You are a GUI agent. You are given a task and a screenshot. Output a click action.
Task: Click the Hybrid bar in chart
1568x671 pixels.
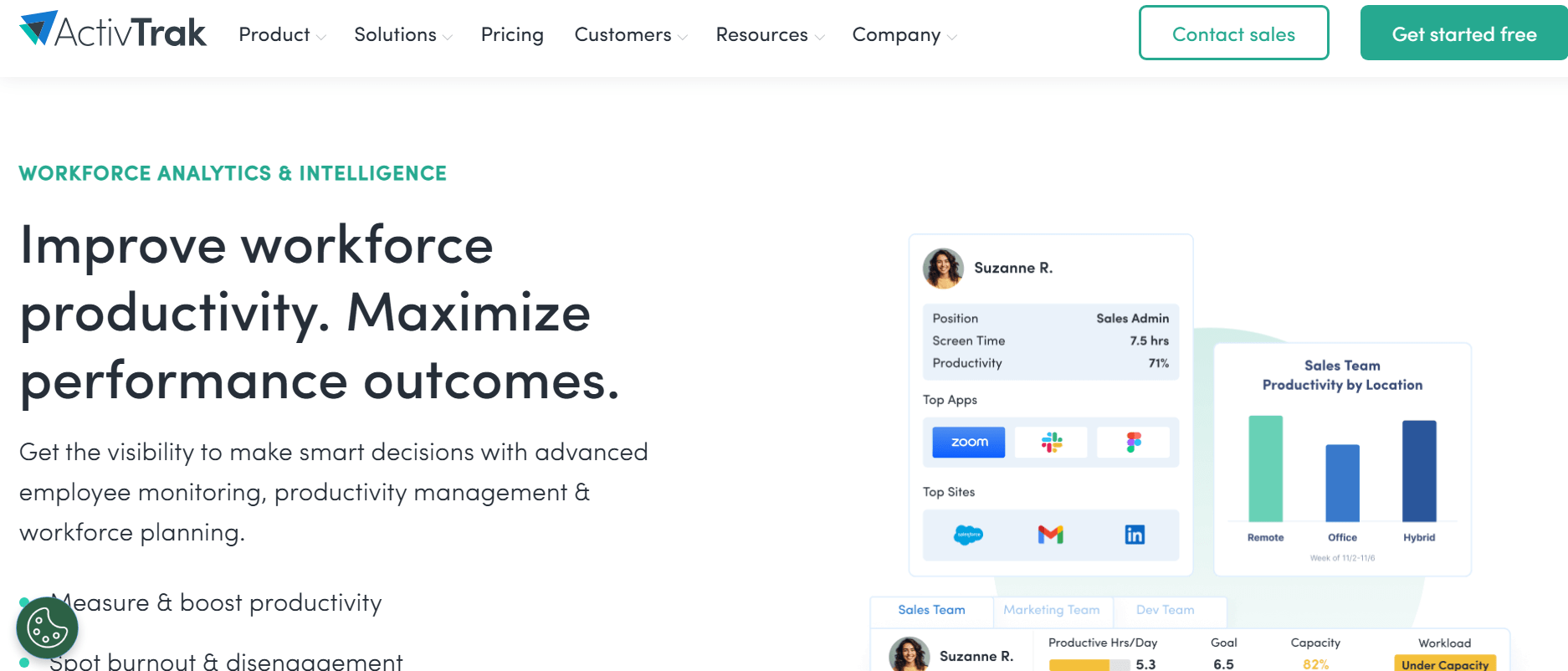pyautogui.click(x=1419, y=471)
